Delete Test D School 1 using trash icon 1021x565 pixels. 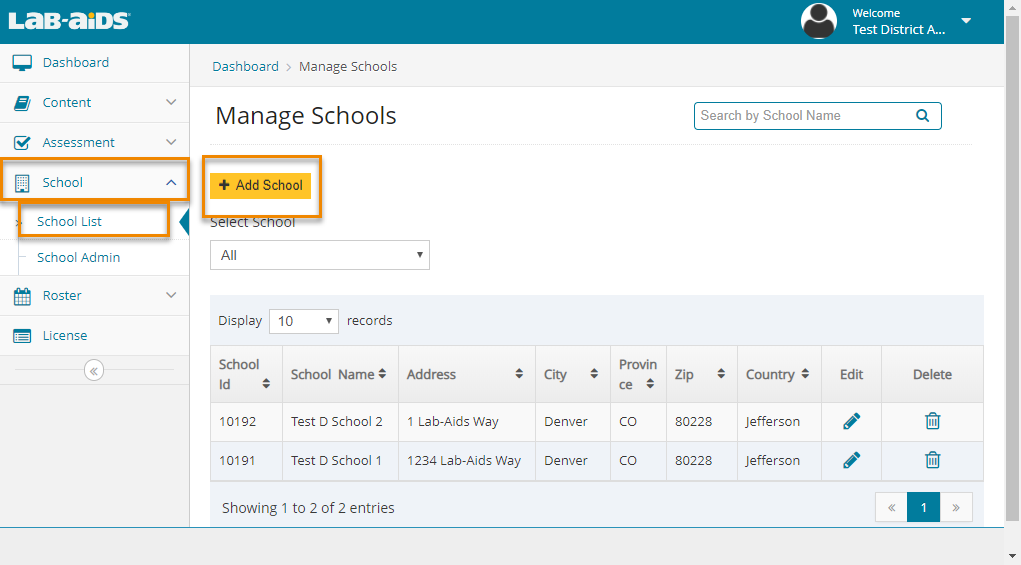(932, 460)
